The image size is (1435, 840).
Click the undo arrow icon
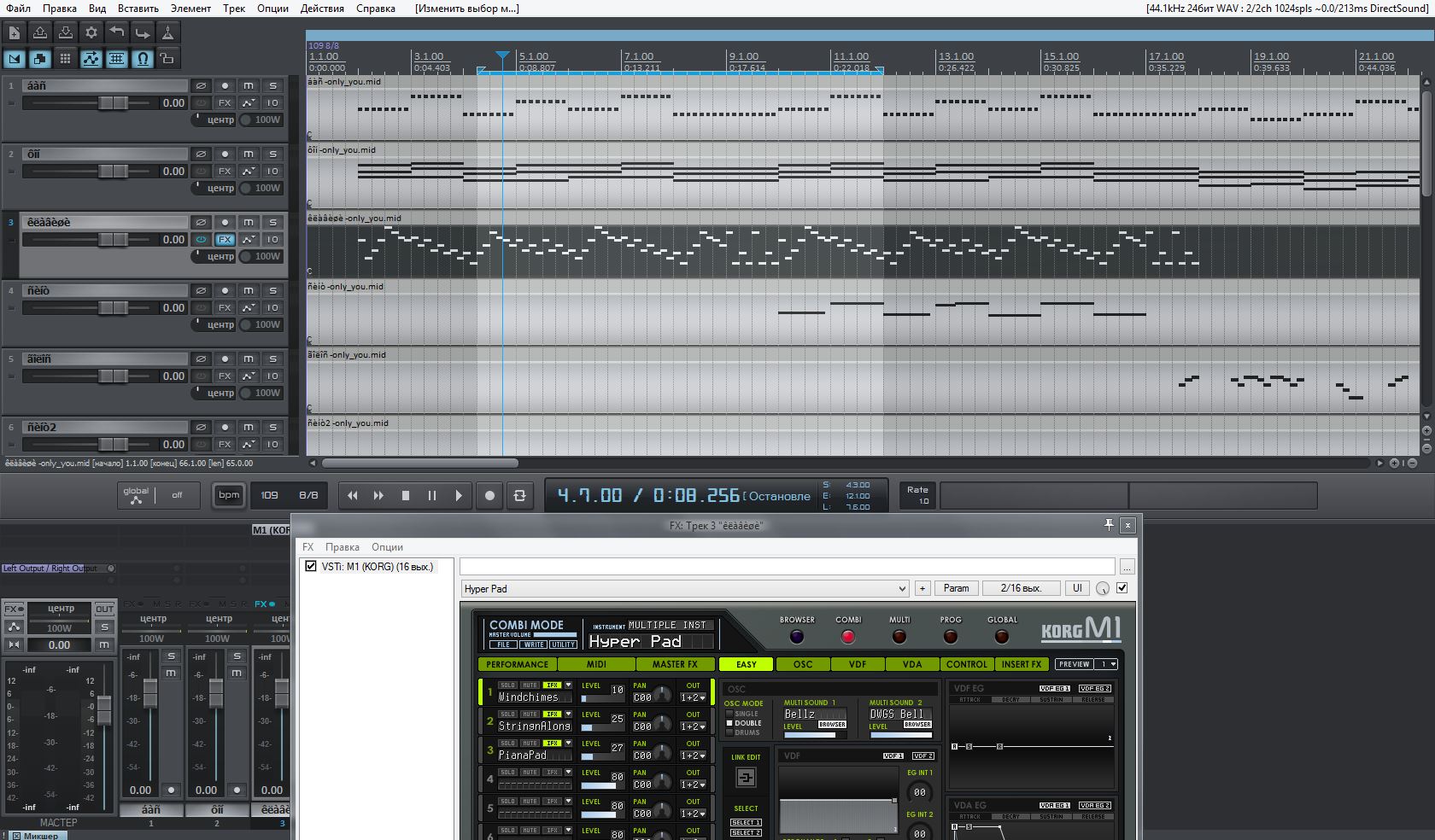[117, 33]
